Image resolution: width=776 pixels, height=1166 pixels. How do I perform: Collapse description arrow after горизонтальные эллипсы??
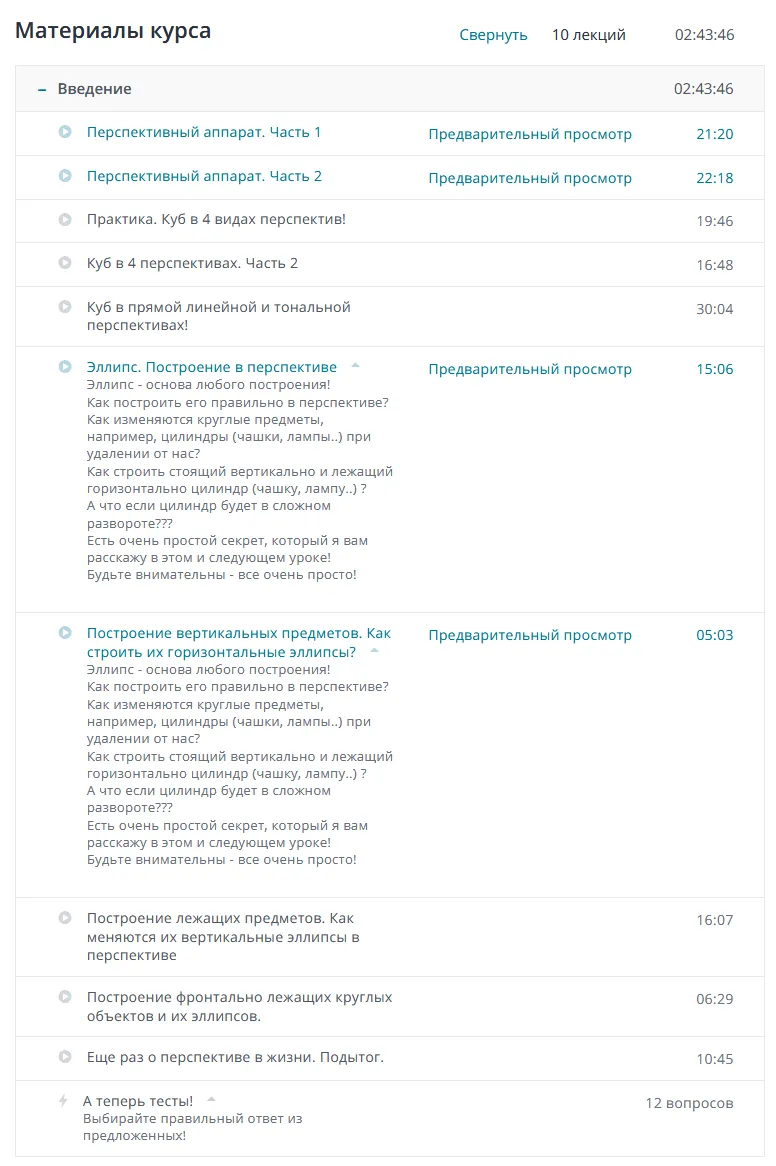tap(375, 651)
